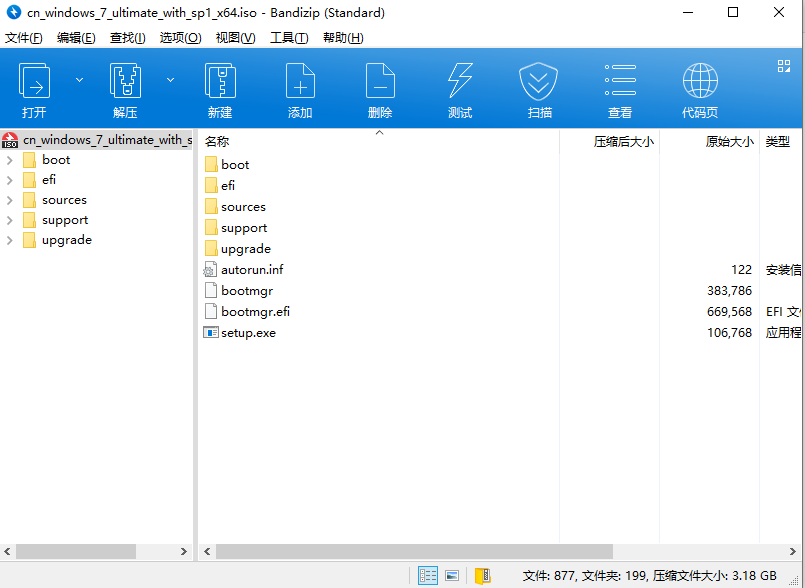805x588 pixels.
Task: Toggle the image preview view in status bar
Action: click(452, 576)
